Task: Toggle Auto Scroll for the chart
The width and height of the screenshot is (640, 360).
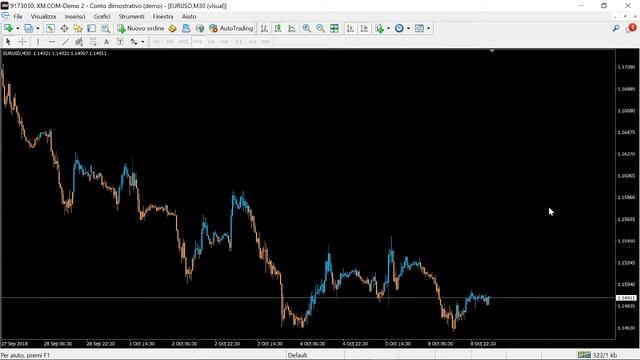Action: coord(350,28)
